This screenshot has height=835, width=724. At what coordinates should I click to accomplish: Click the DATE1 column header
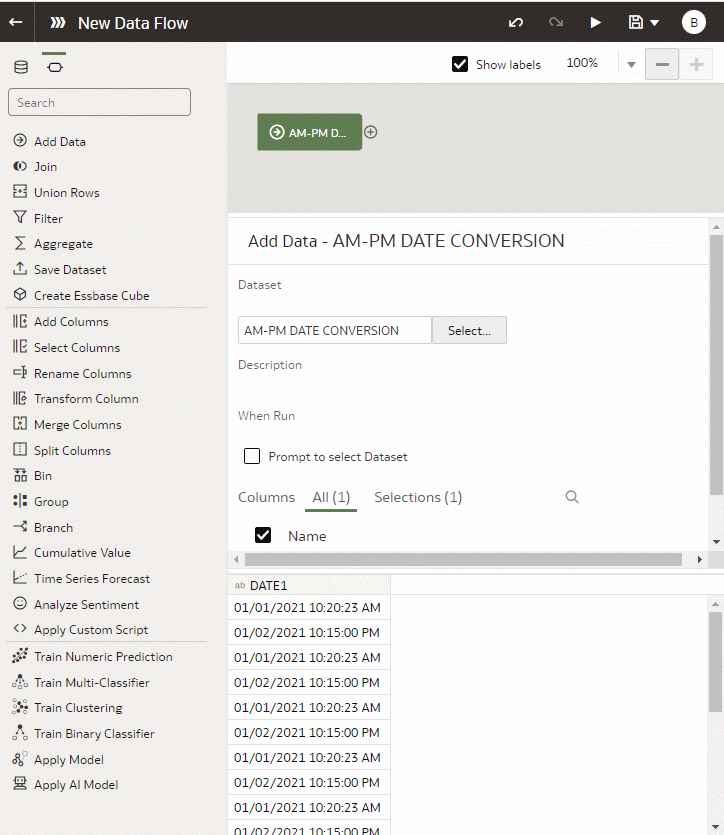pos(309,585)
